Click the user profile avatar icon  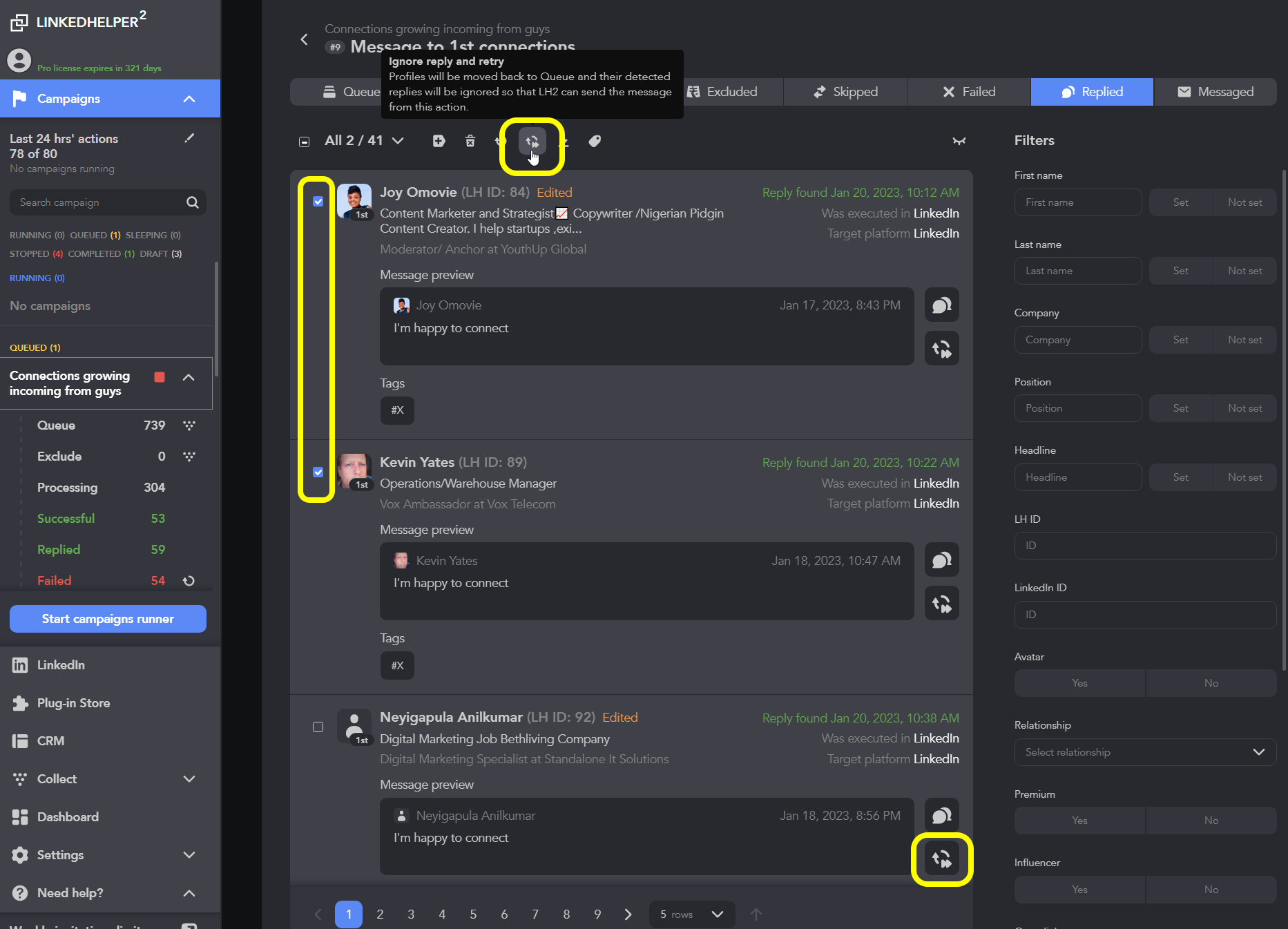(19, 61)
